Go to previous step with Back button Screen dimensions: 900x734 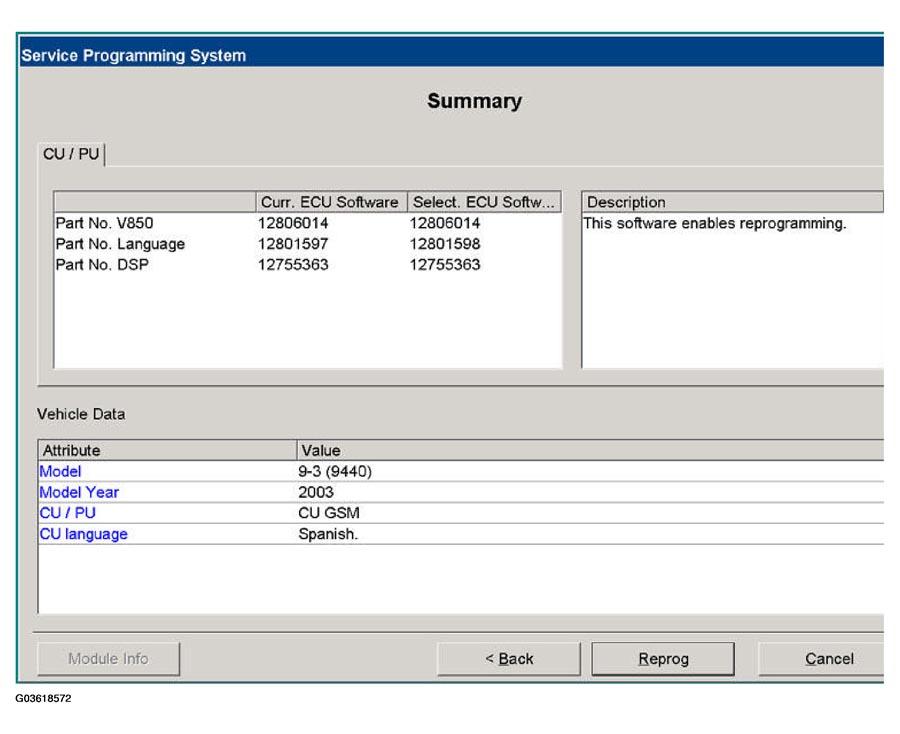click(509, 658)
